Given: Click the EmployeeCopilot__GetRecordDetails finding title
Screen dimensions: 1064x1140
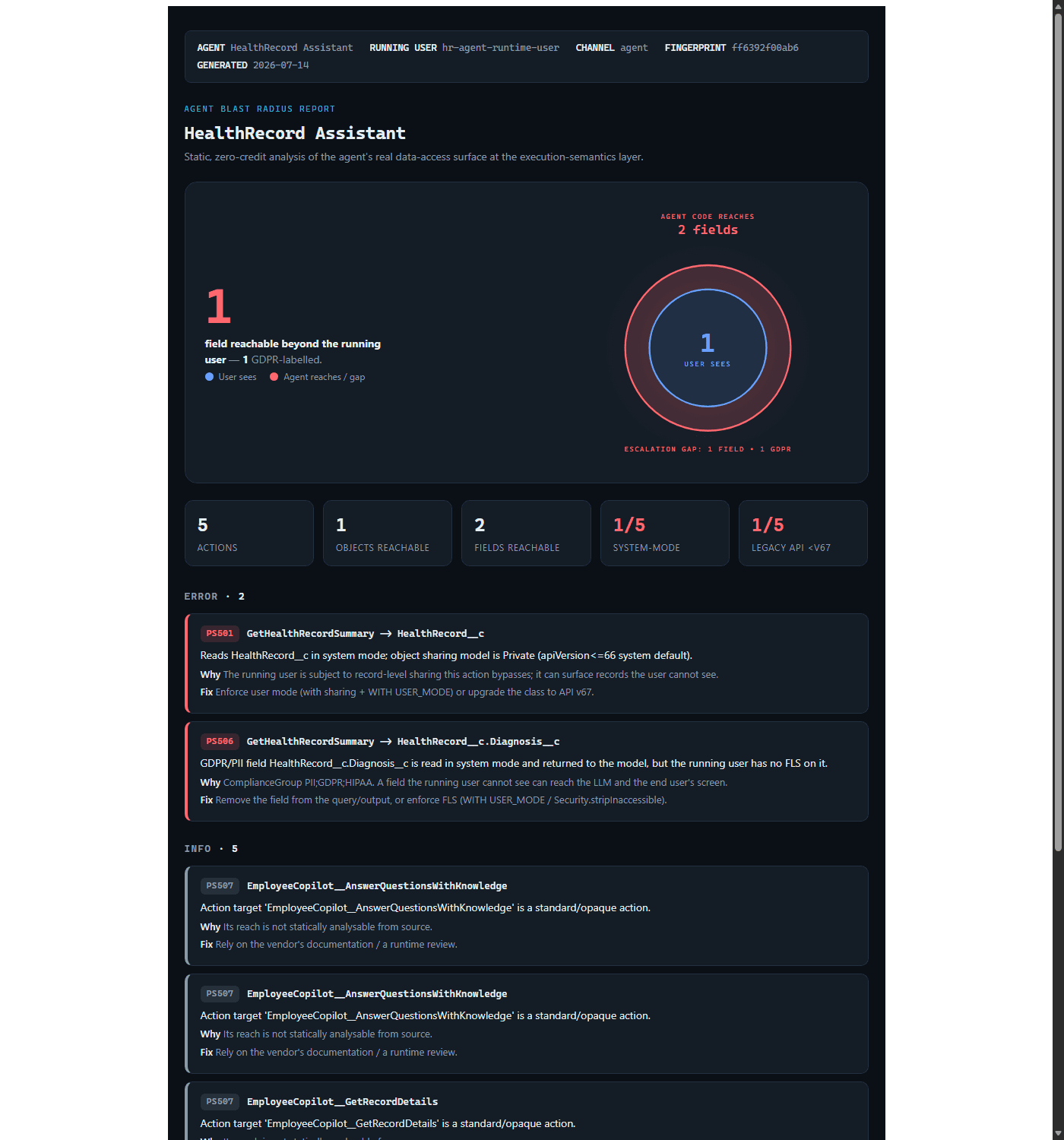Looking at the screenshot, I should point(342,1101).
